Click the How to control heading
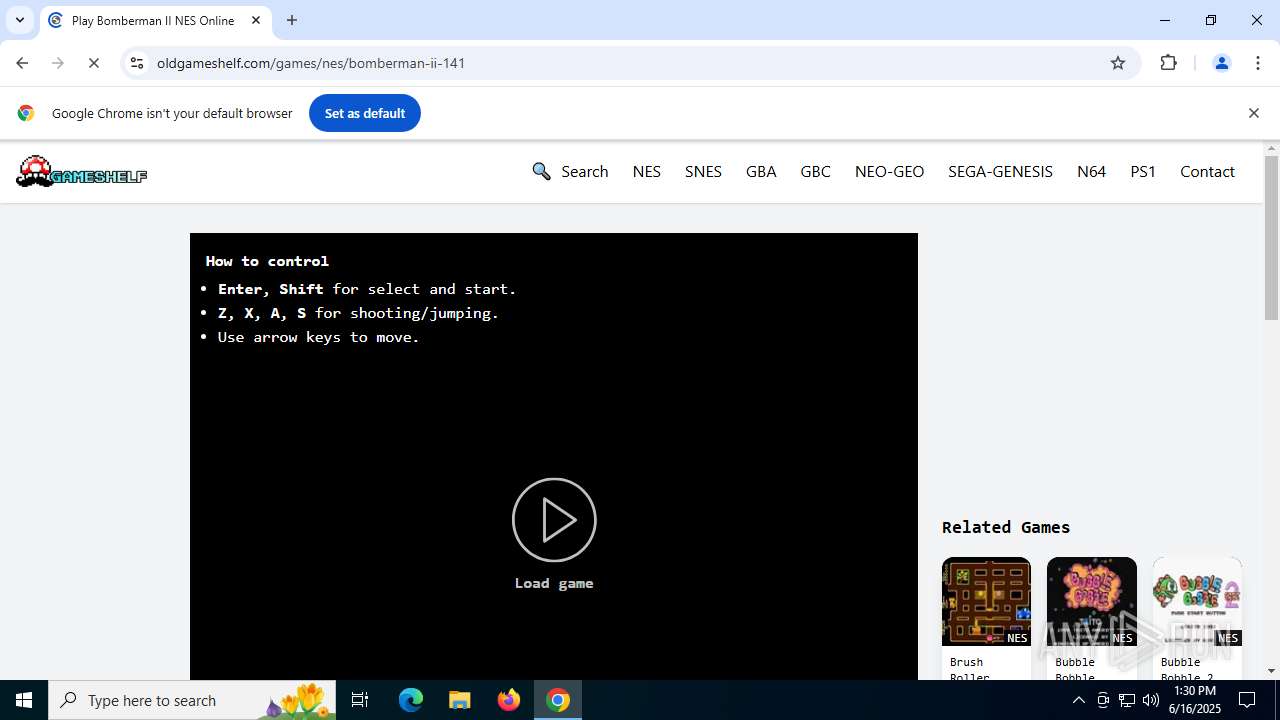 click(267, 261)
